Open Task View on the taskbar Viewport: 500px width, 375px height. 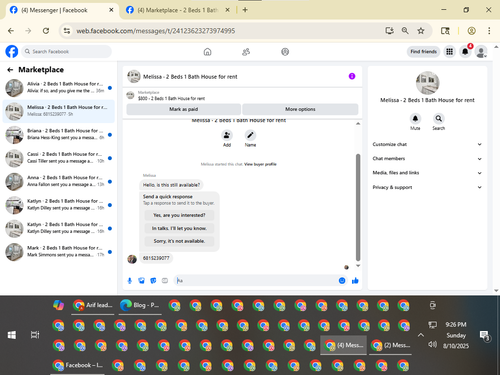(x=35, y=335)
